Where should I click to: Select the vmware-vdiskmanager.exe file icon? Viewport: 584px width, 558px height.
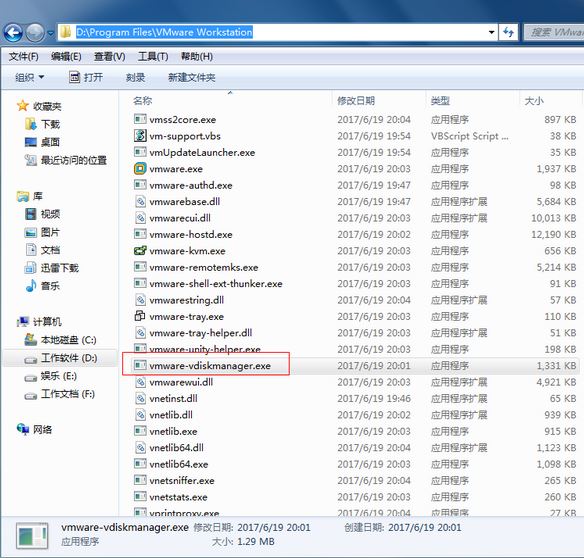click(140, 365)
